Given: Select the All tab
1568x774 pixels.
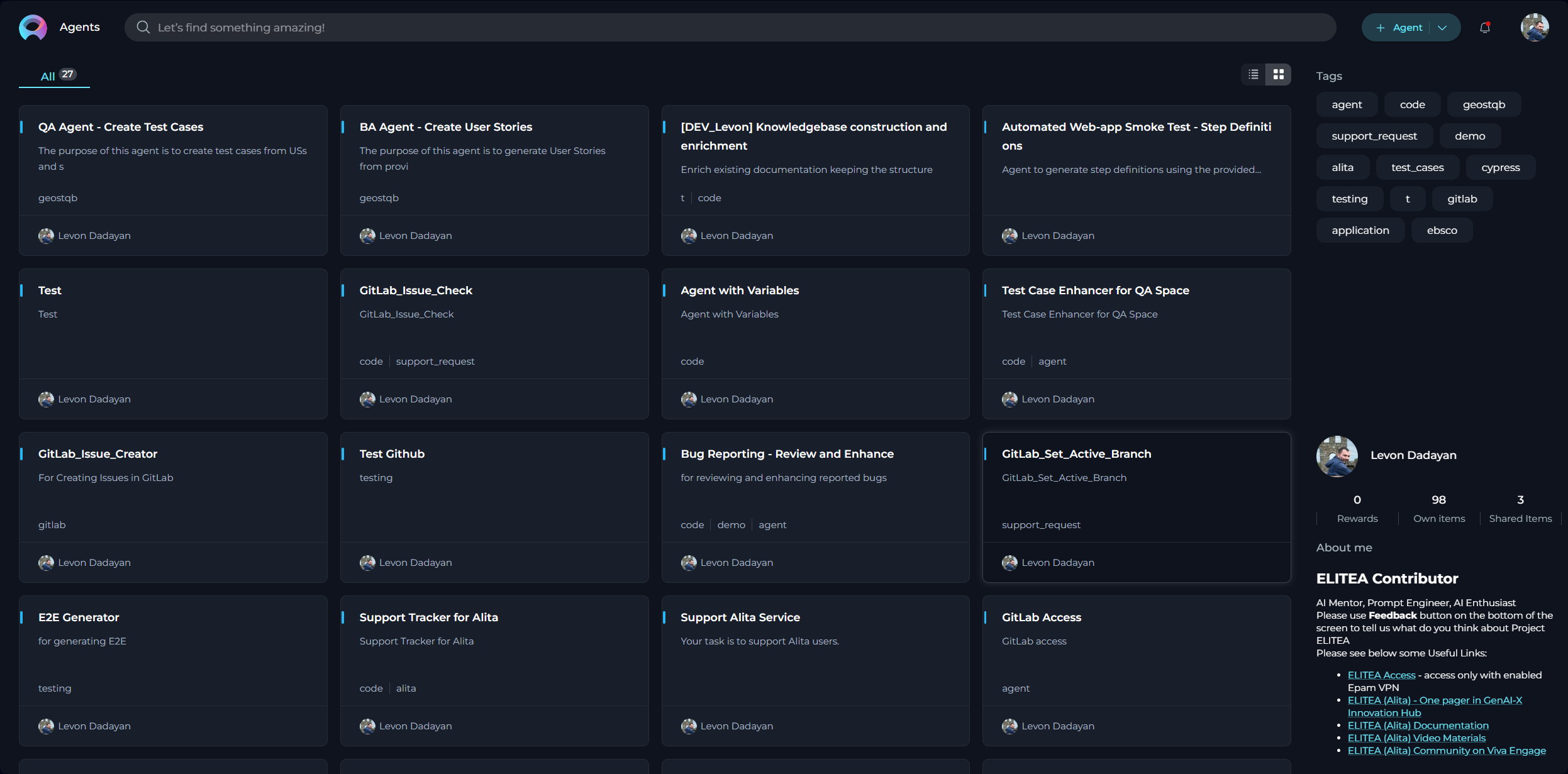Looking at the screenshot, I should (x=55, y=75).
